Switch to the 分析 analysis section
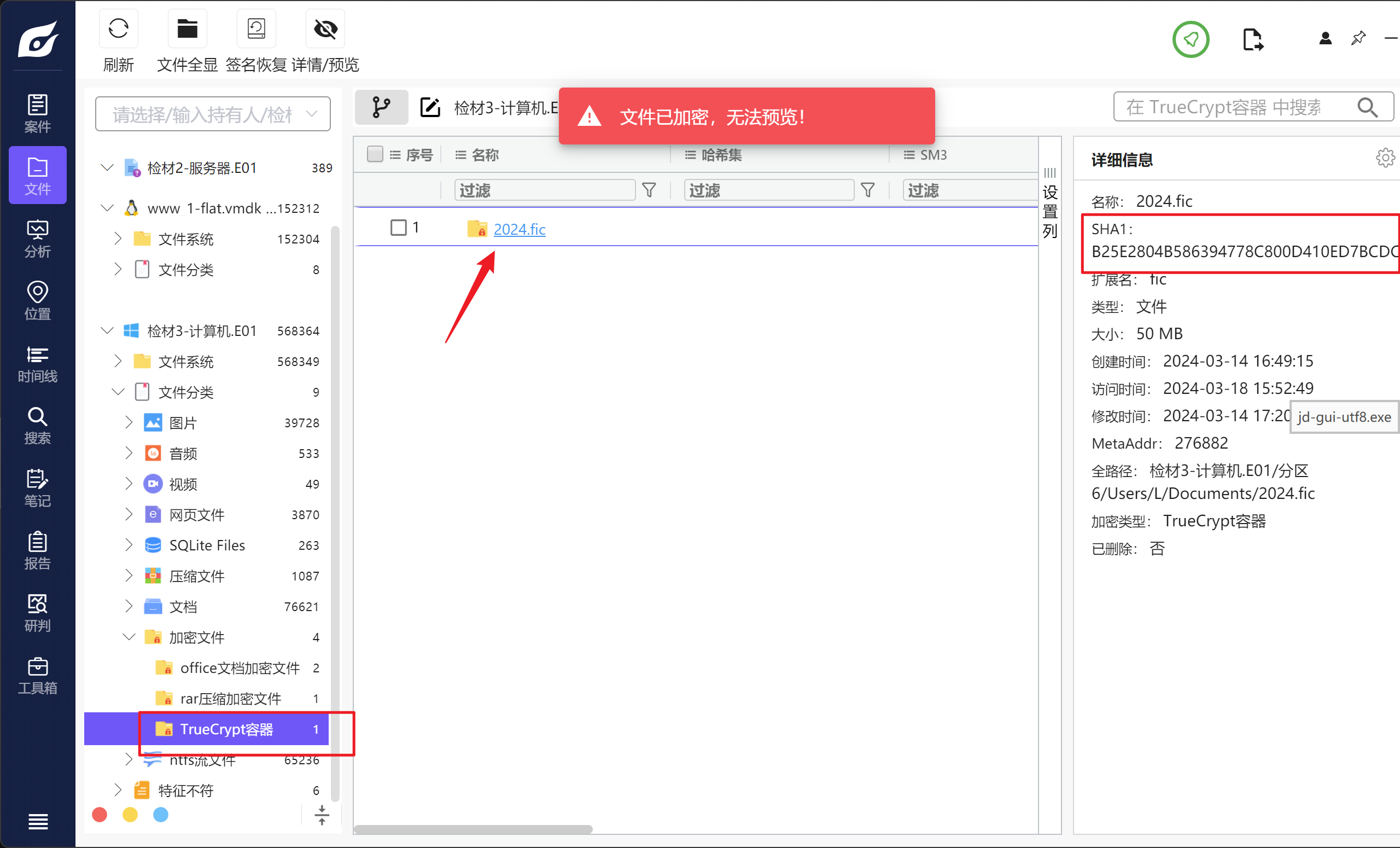This screenshot has height=848, width=1400. (x=38, y=238)
